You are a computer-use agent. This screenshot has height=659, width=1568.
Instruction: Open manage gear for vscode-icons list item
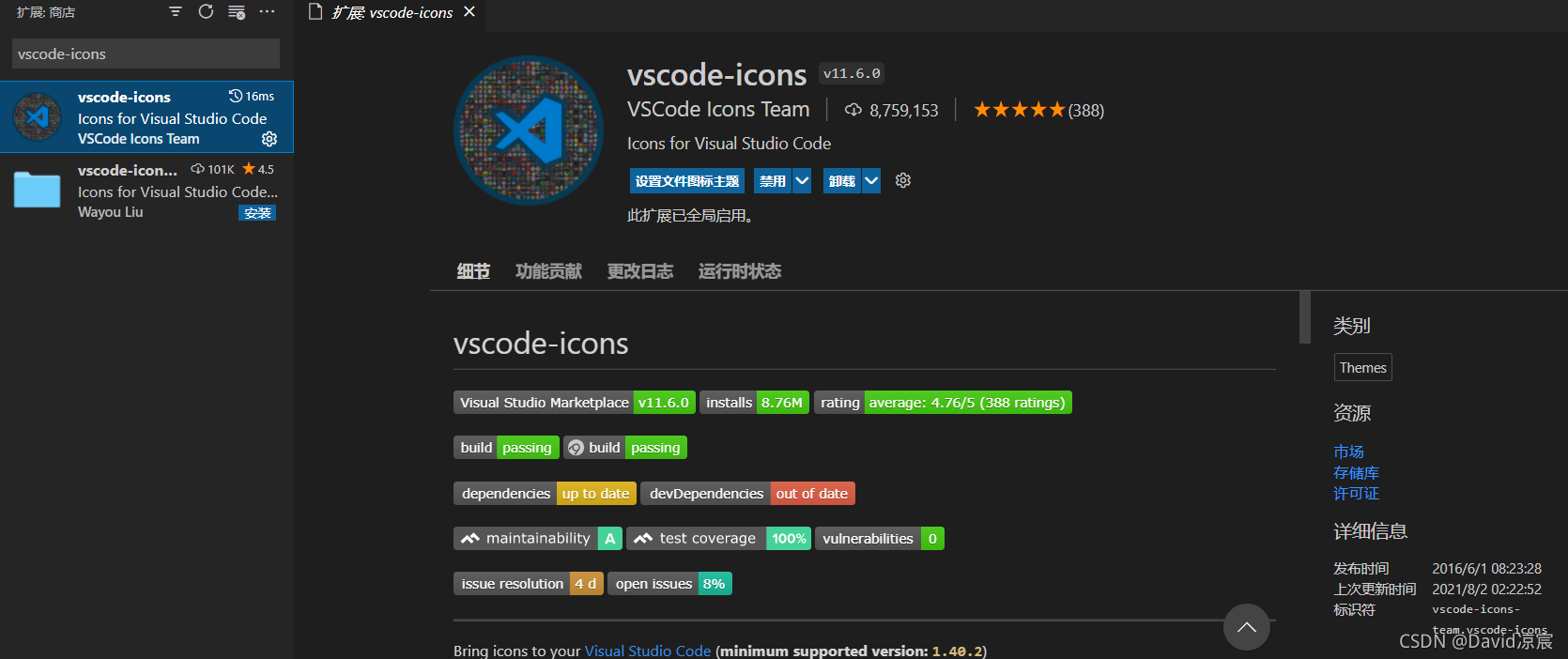tap(269, 139)
